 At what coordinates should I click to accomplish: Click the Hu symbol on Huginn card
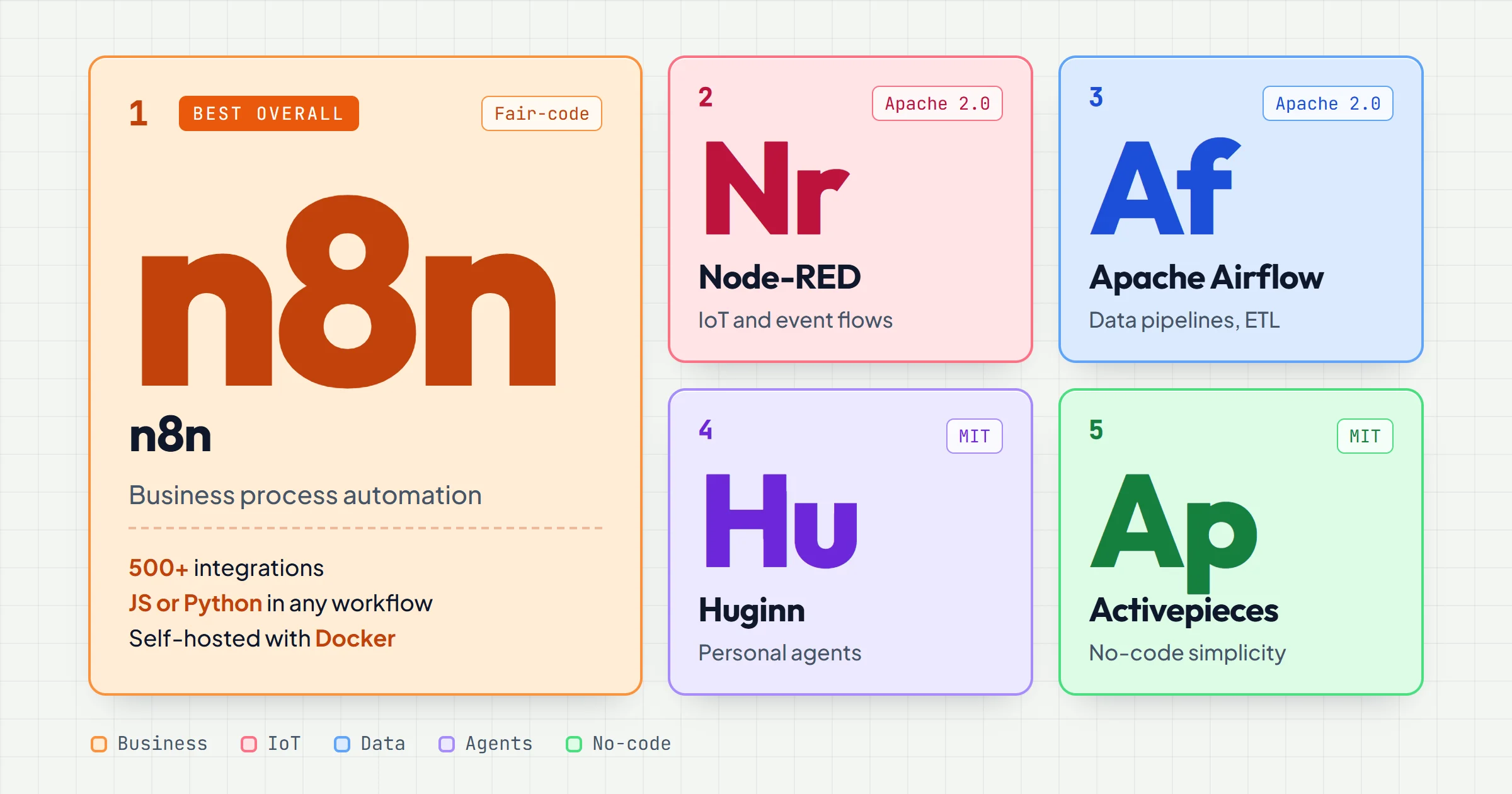click(781, 521)
